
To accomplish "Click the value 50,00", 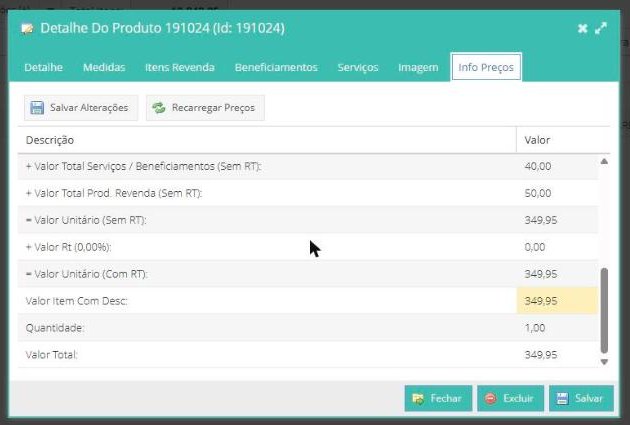I will 538,193.
